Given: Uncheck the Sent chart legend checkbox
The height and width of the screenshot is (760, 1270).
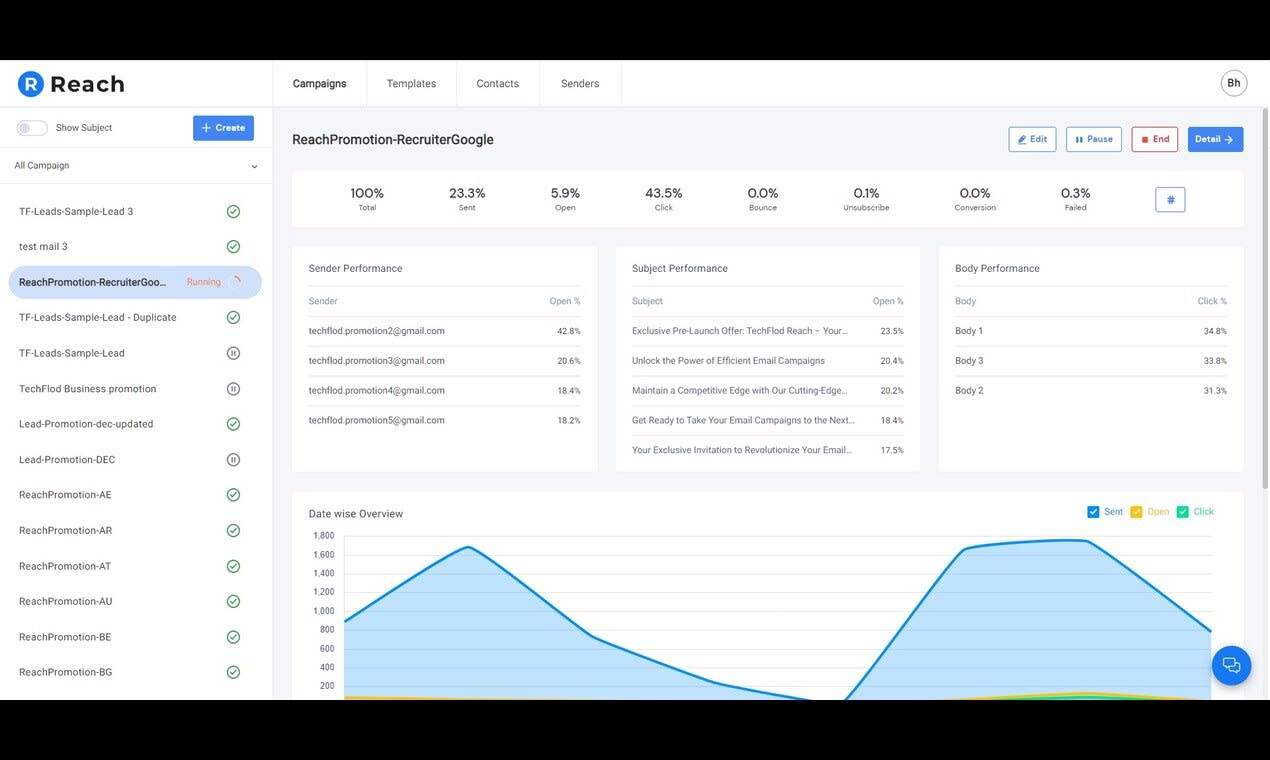Looking at the screenshot, I should (x=1093, y=512).
